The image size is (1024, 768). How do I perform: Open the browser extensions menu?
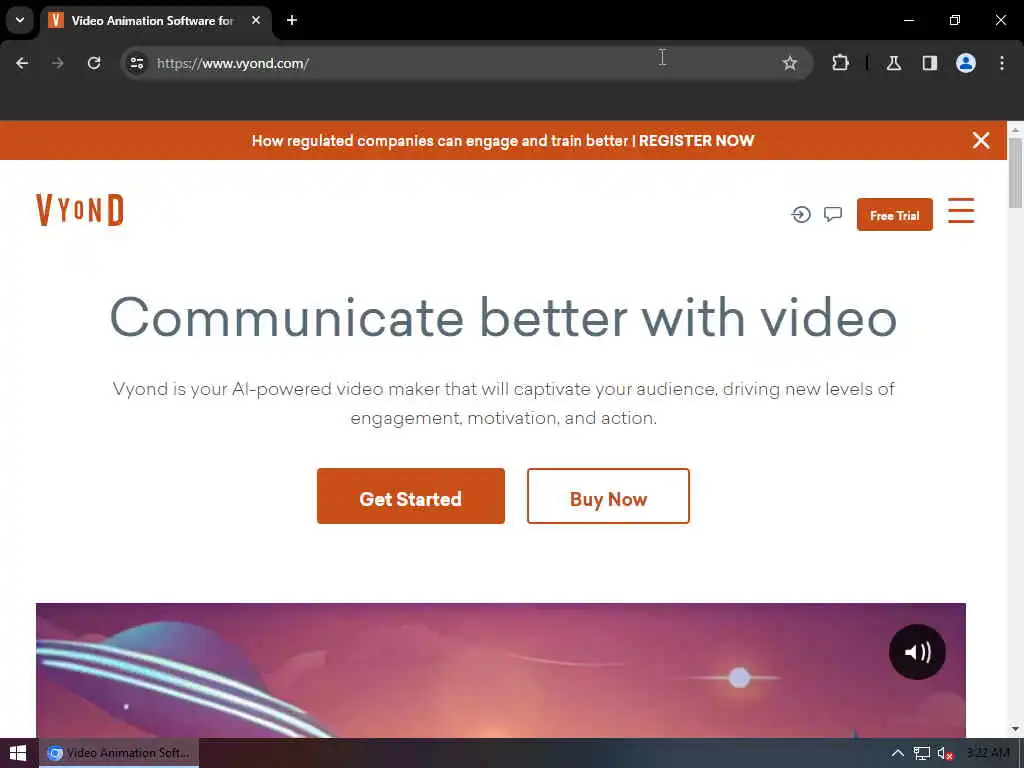[840, 63]
